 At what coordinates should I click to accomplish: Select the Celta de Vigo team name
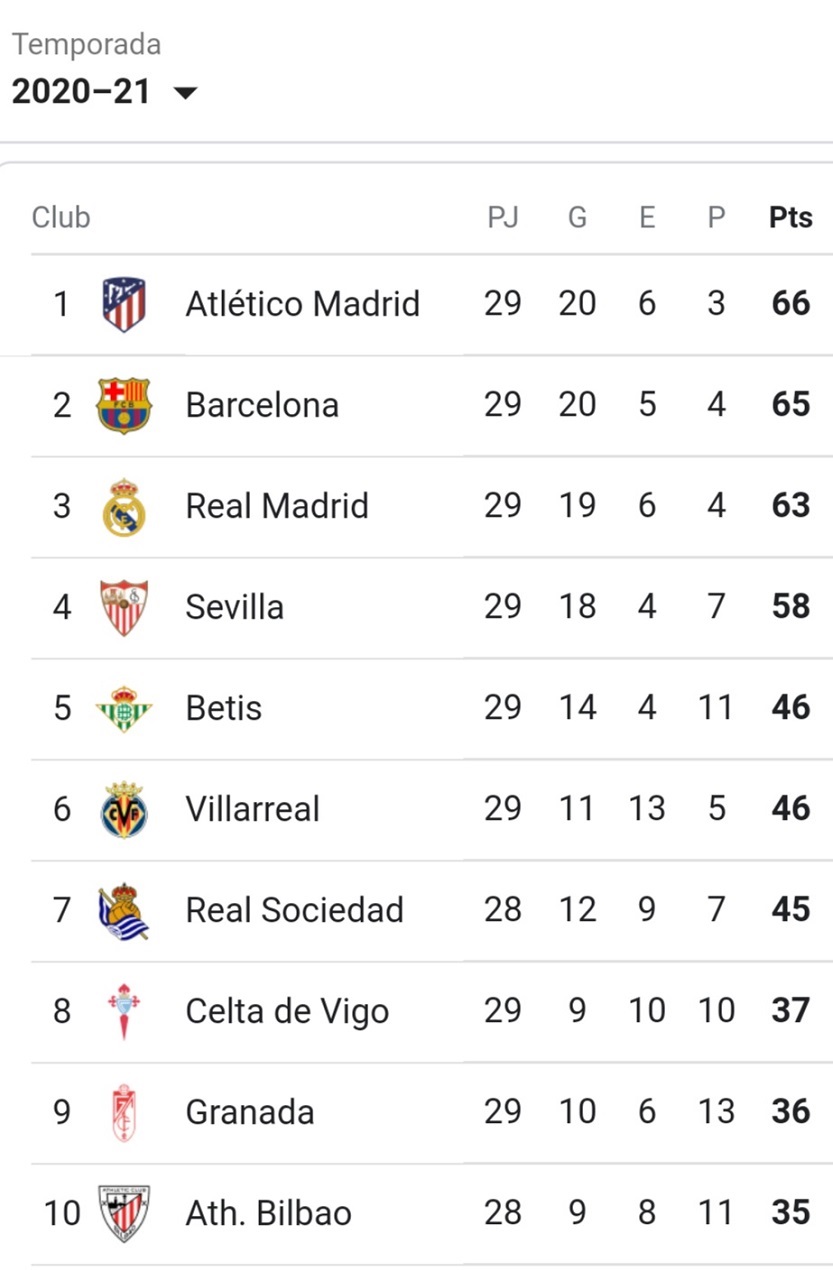click(x=287, y=1011)
